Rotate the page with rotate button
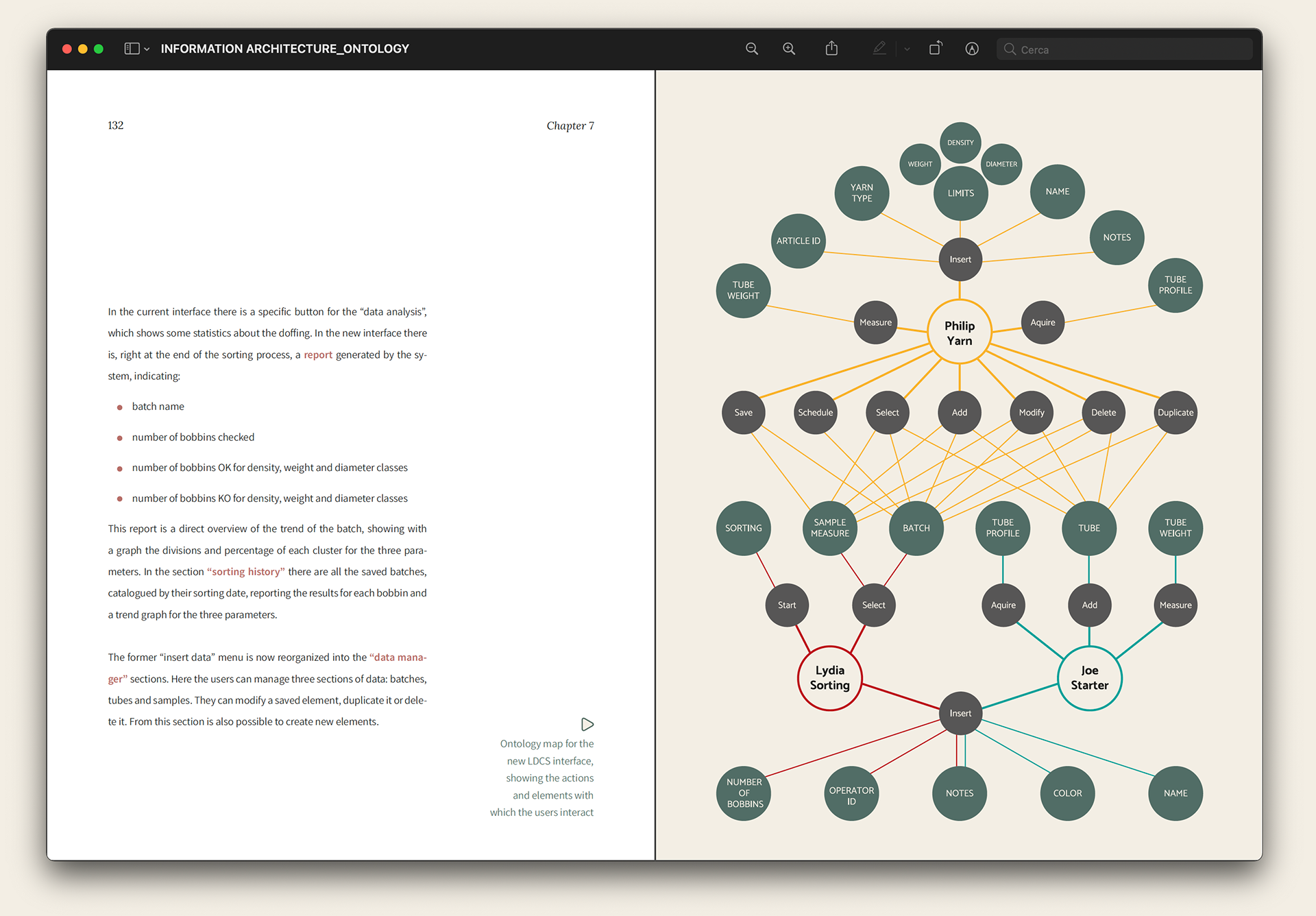The height and width of the screenshot is (916, 1316). coord(936,48)
